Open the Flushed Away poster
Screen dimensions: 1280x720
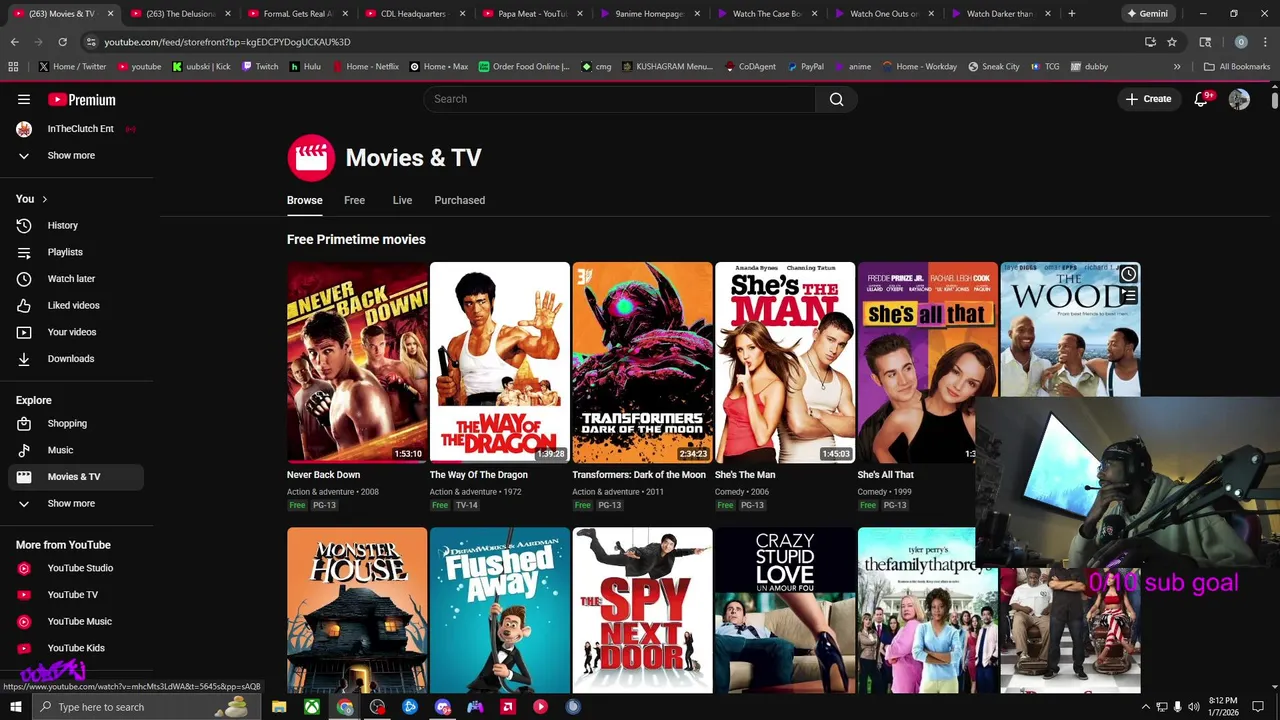coord(500,610)
